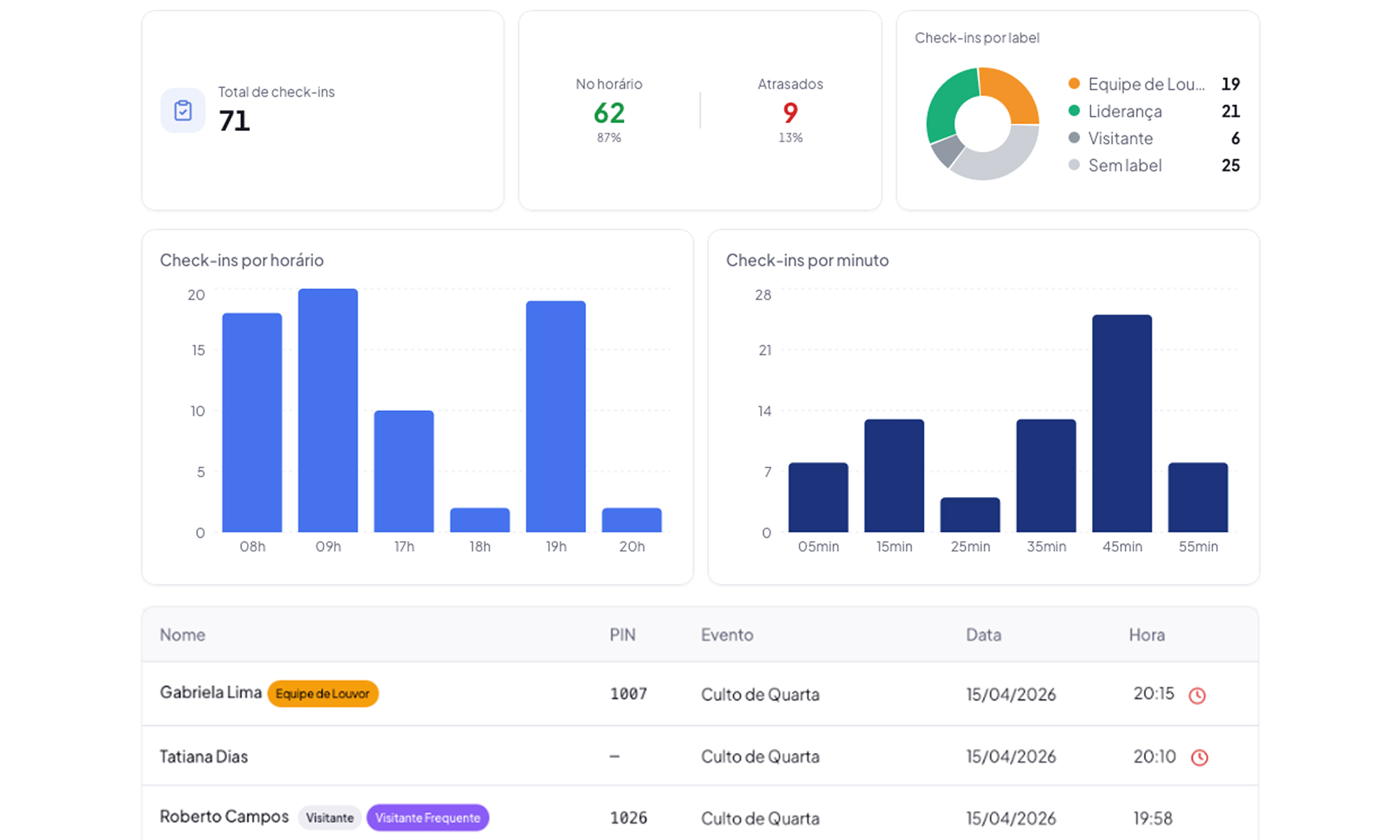
Task: Click the Check-ins por horário chart title
Action: click(241, 260)
